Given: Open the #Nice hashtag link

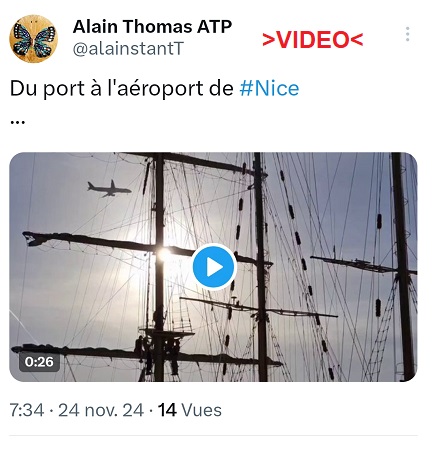Looking at the screenshot, I should [269, 88].
